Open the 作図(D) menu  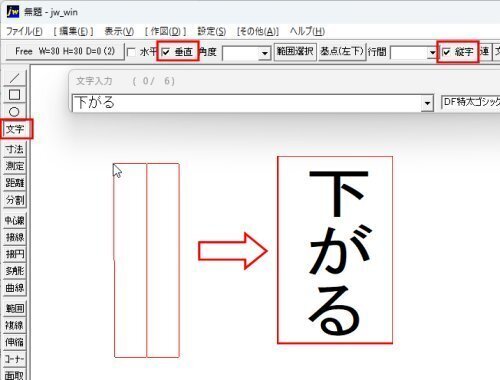point(165,31)
